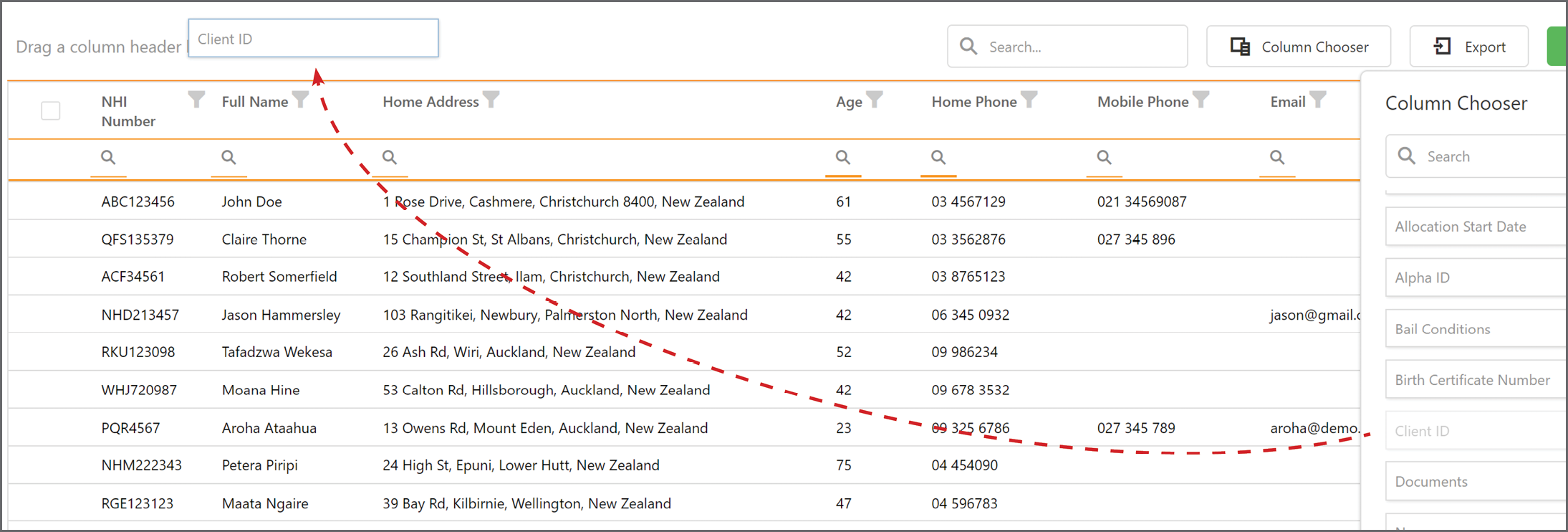Open filter for Mobile Phone column
The height and width of the screenshot is (532, 1568).
(x=1201, y=99)
